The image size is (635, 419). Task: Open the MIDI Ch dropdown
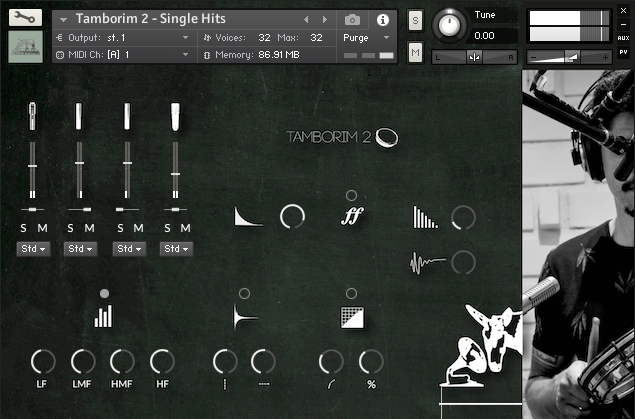(125, 55)
